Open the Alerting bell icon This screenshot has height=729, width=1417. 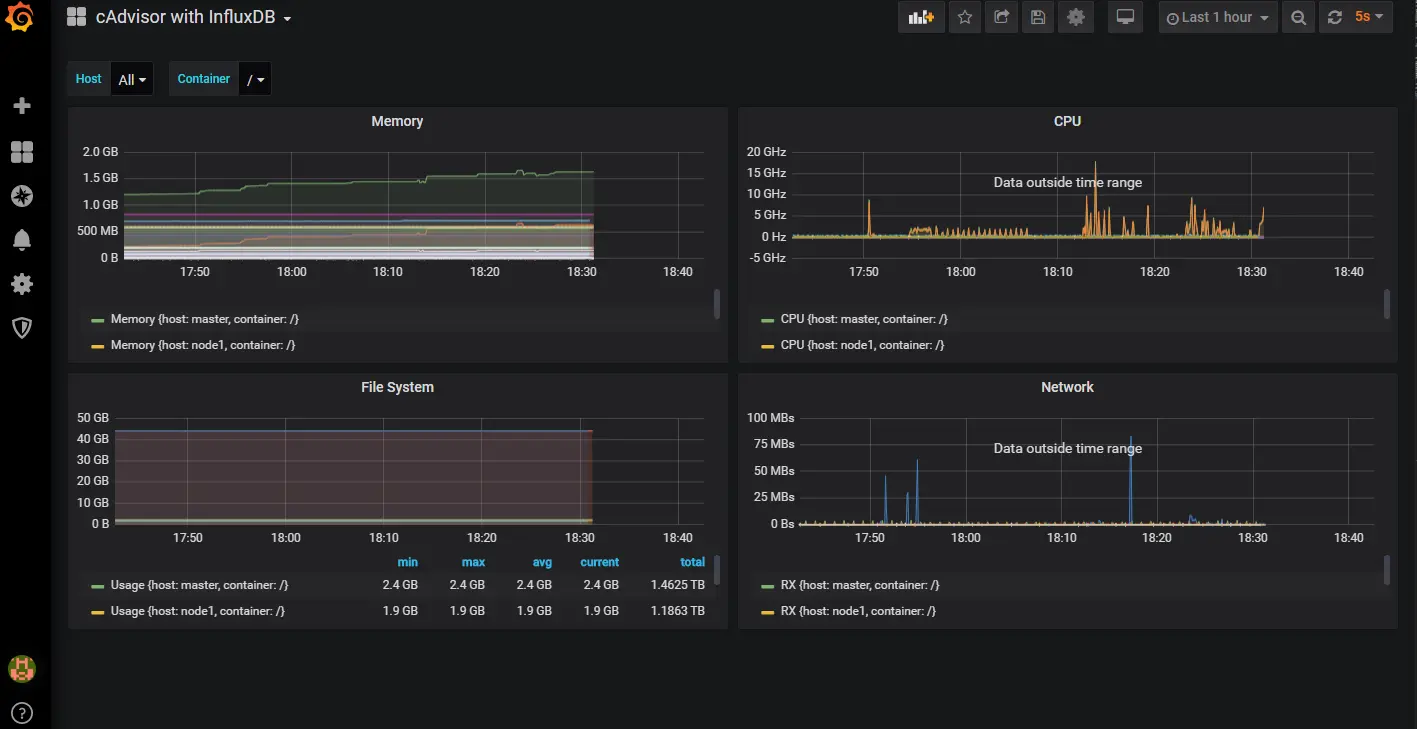(21, 240)
